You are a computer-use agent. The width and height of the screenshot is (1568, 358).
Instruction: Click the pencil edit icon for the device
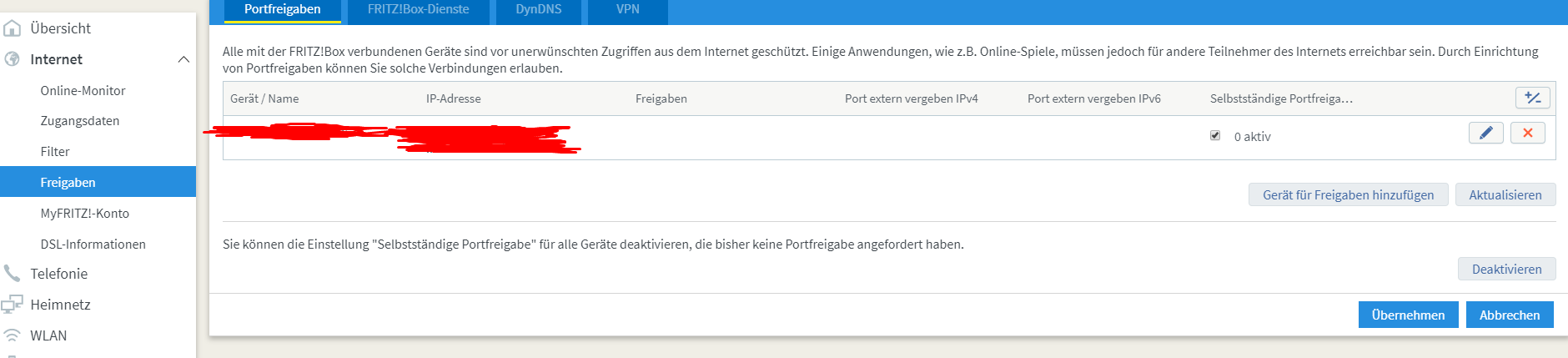tap(1485, 133)
